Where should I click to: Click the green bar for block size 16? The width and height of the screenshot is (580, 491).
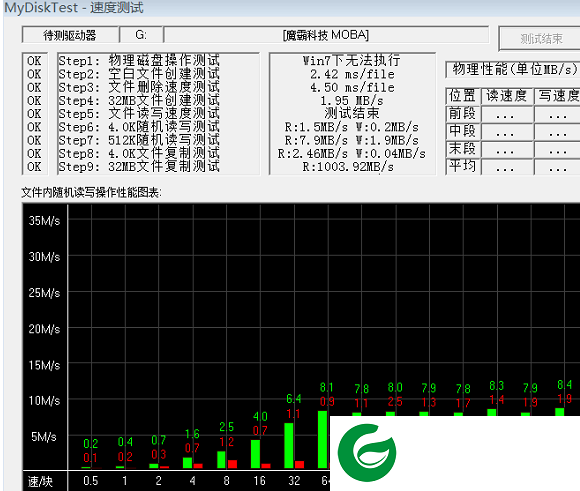click(255, 454)
